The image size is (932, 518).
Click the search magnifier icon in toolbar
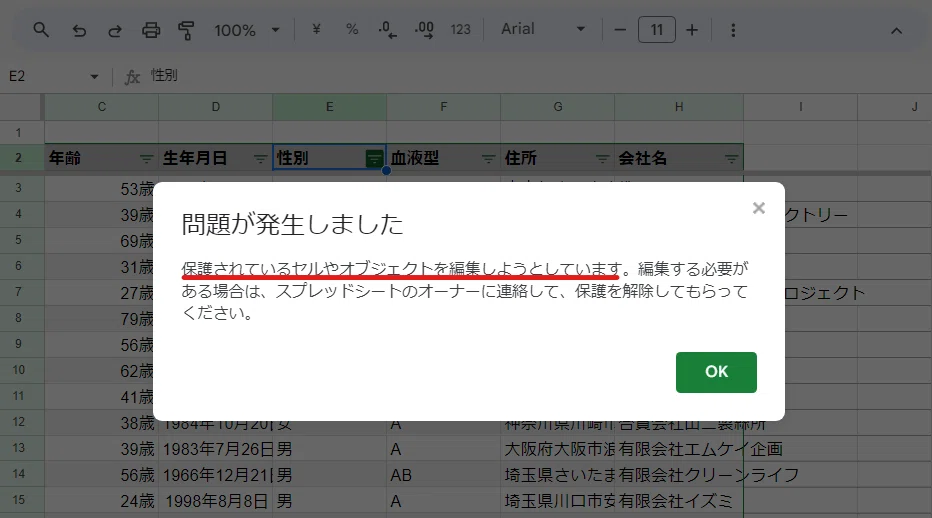[40, 30]
